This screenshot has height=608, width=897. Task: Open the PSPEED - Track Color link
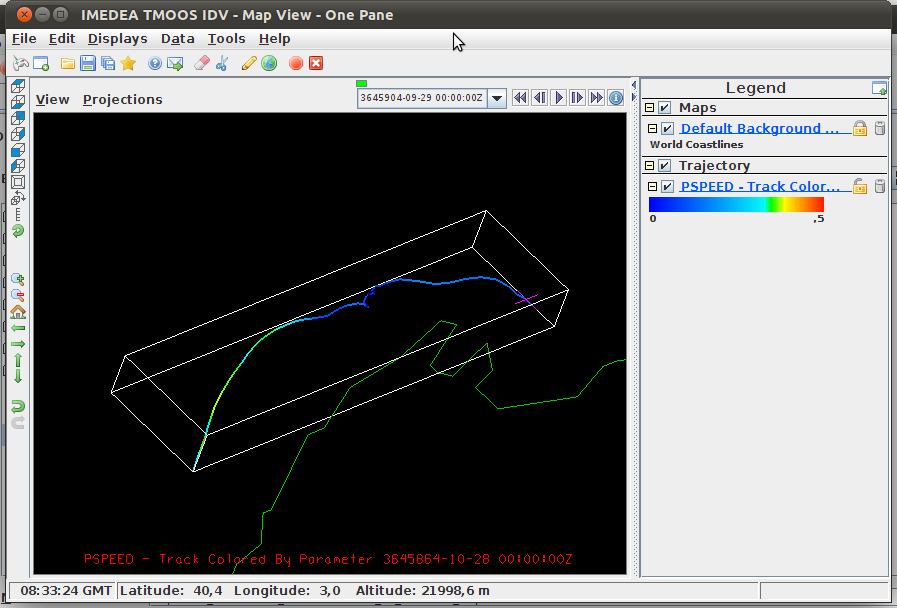click(760, 186)
